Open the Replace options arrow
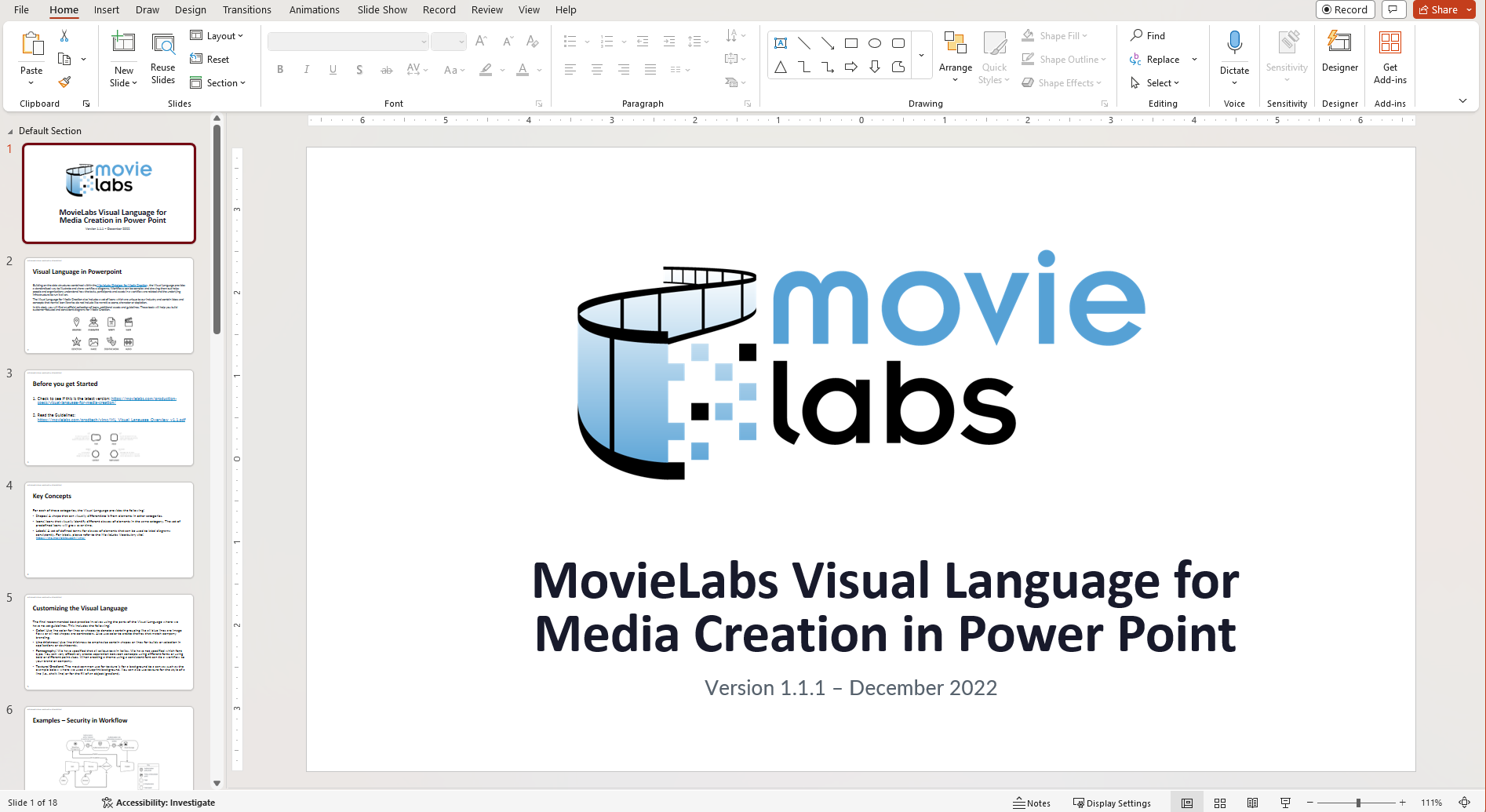This screenshot has width=1486, height=812. [1194, 60]
